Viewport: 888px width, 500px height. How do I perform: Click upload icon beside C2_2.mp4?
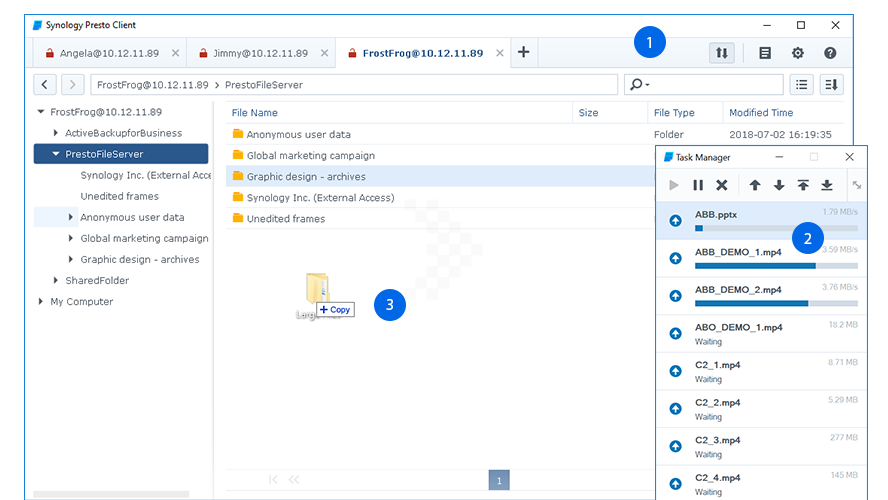click(x=675, y=408)
